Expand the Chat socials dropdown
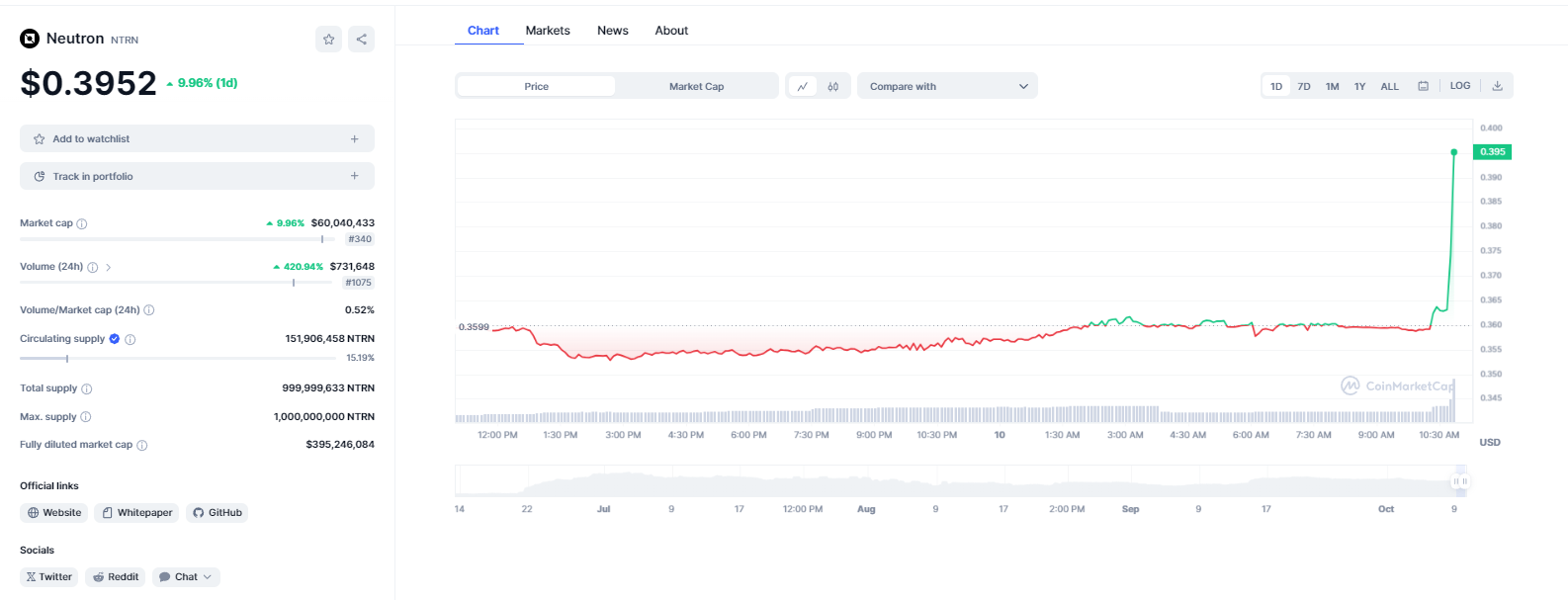The width and height of the screenshot is (1568, 600). tap(186, 577)
